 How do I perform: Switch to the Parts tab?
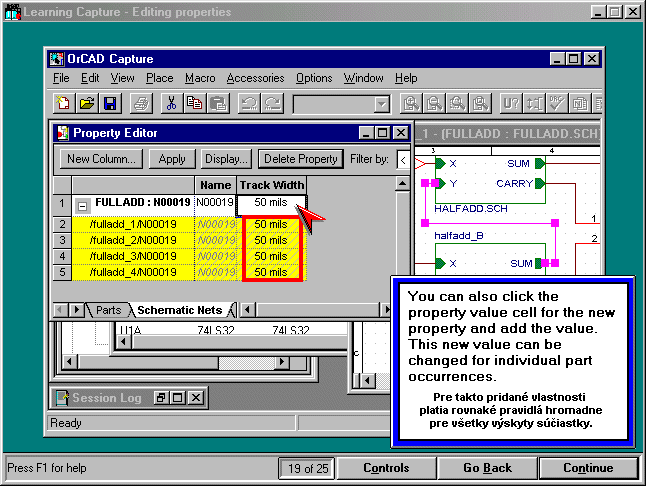pyautogui.click(x=108, y=310)
